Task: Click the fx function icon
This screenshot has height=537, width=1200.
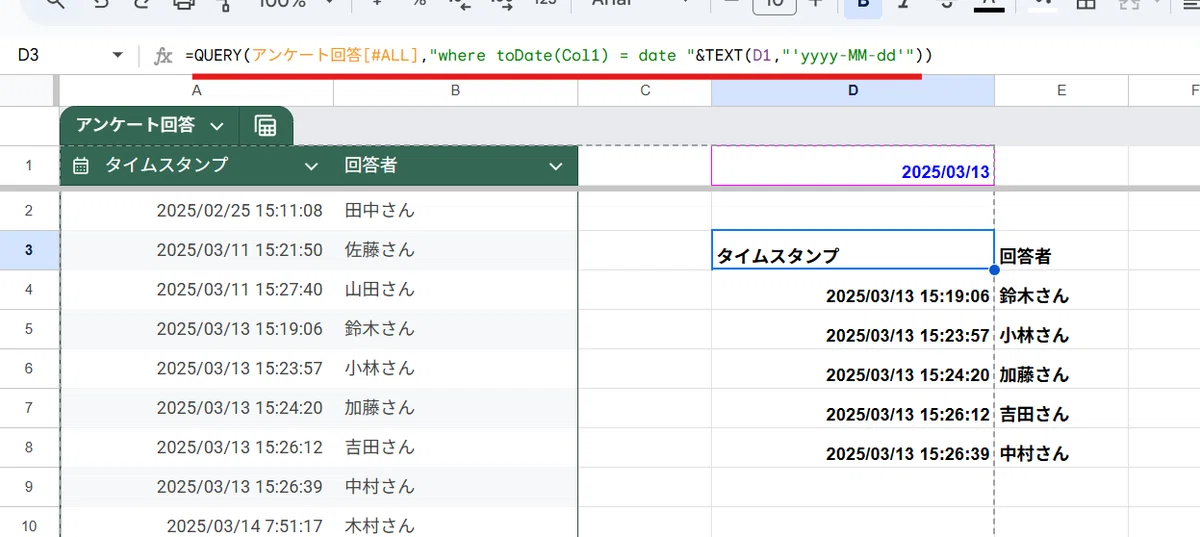Action: tap(163, 55)
